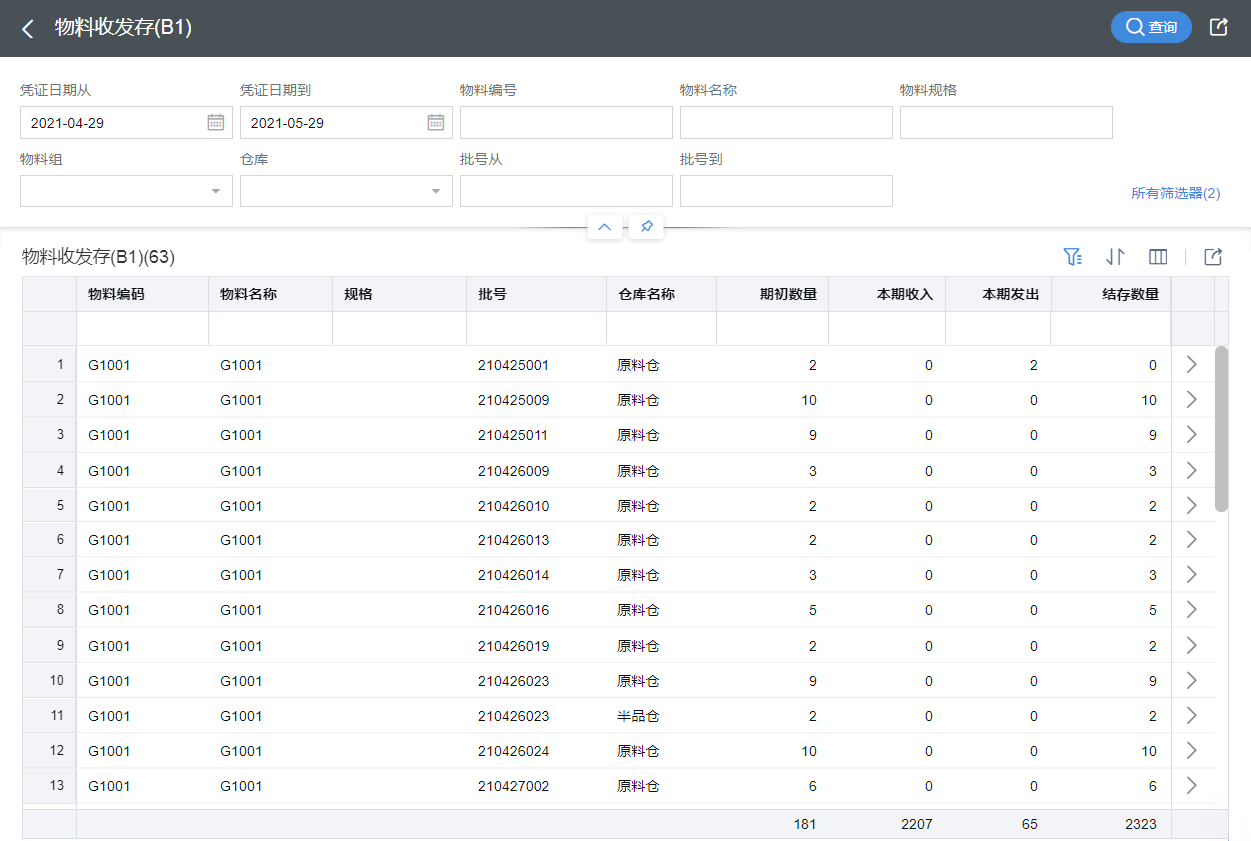Viewport: 1251px width, 841px height.
Task: Open details of row 10 via chevron
Action: [1191, 680]
